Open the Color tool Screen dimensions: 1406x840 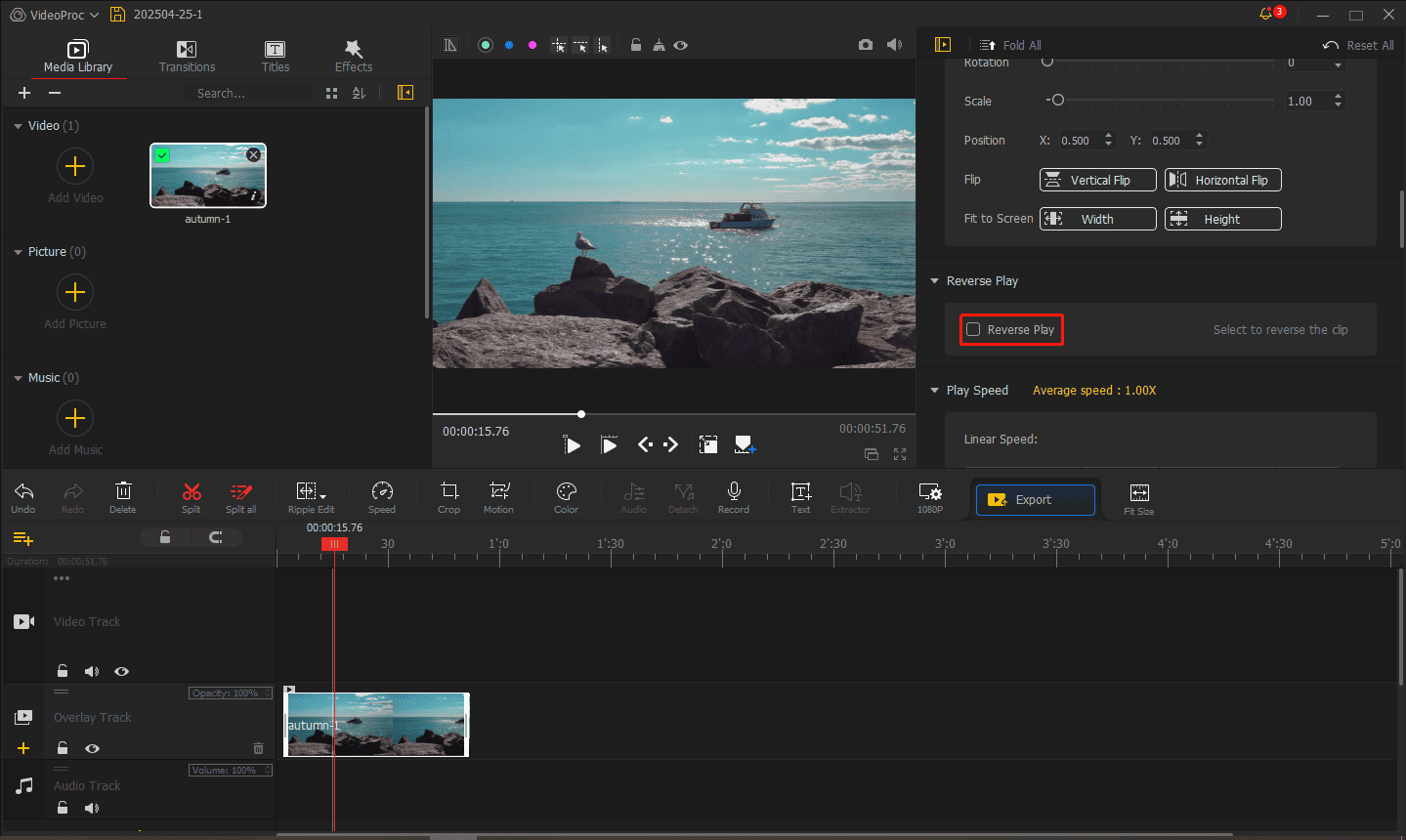tap(567, 497)
